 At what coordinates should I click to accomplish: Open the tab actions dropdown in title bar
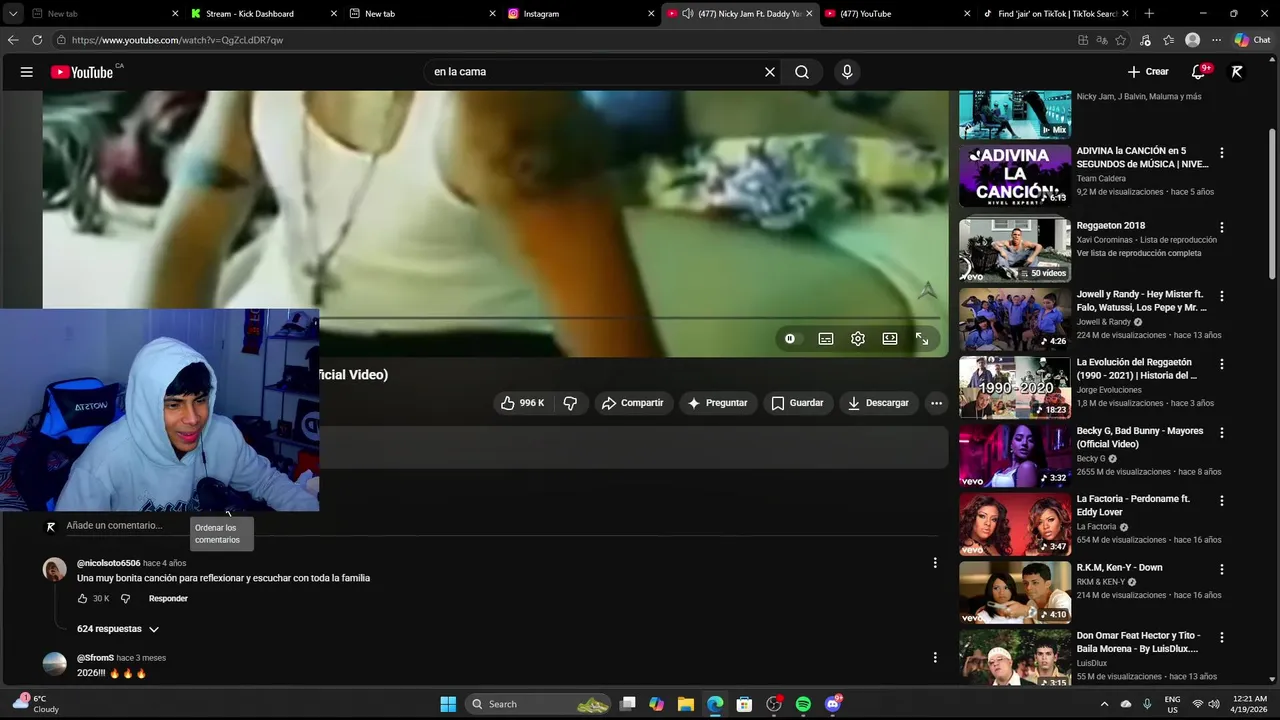click(x=13, y=14)
